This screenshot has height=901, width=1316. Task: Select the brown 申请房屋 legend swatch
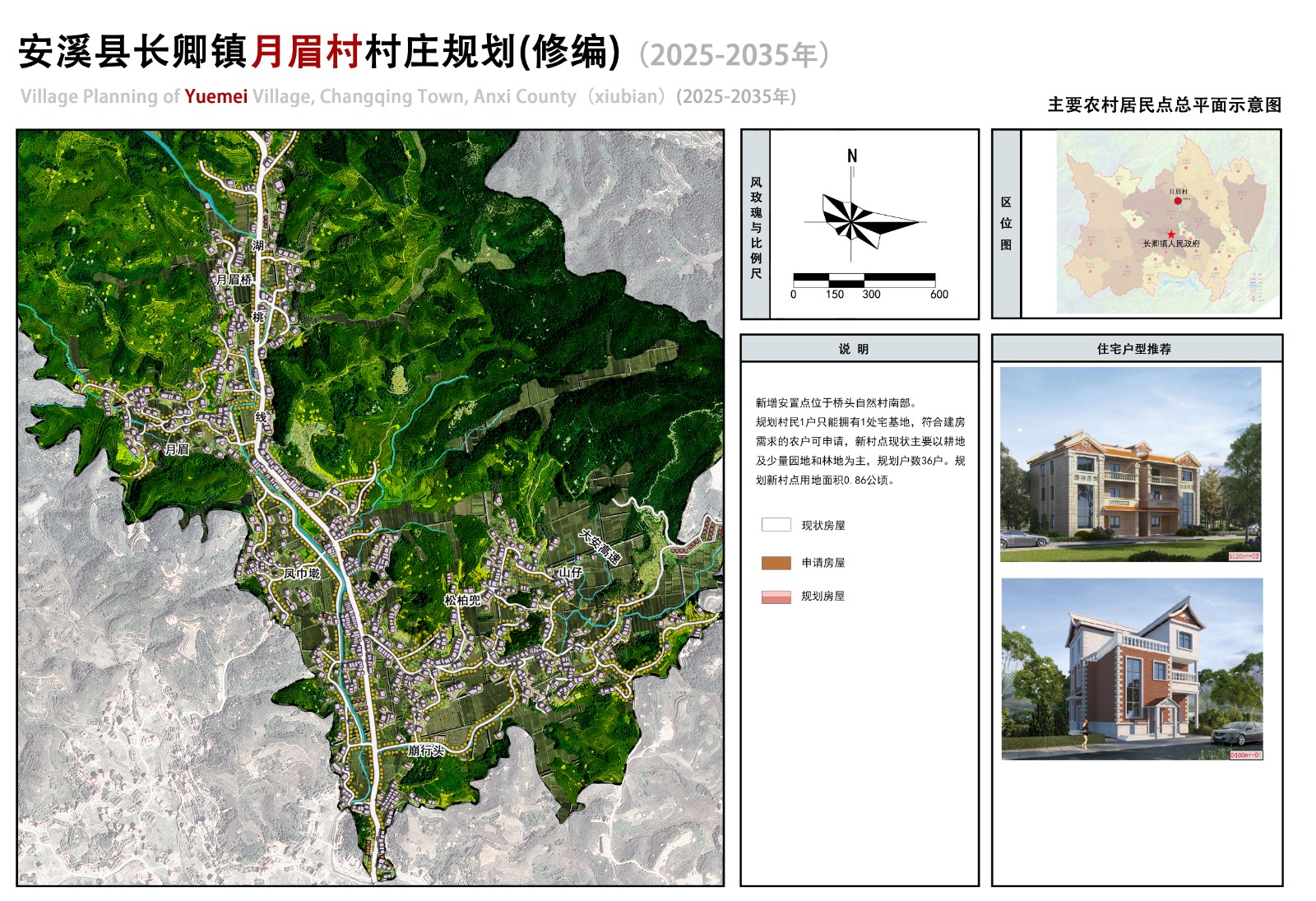(776, 563)
